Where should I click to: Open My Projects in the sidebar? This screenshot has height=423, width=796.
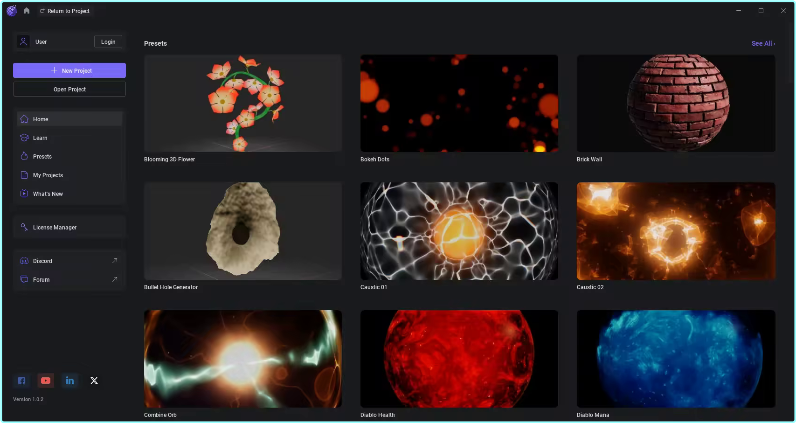tap(70, 175)
